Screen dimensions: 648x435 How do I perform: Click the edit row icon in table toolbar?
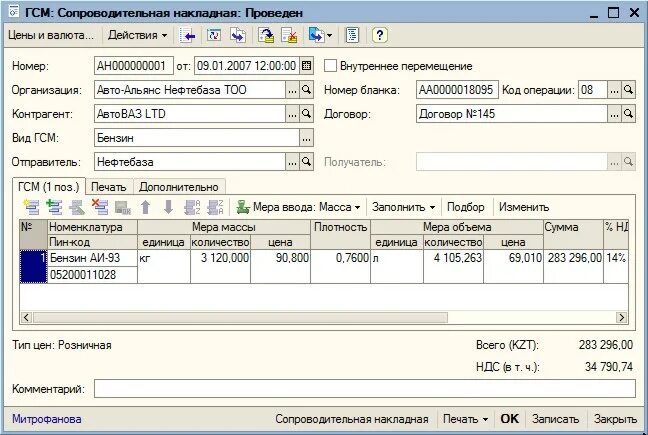point(77,207)
